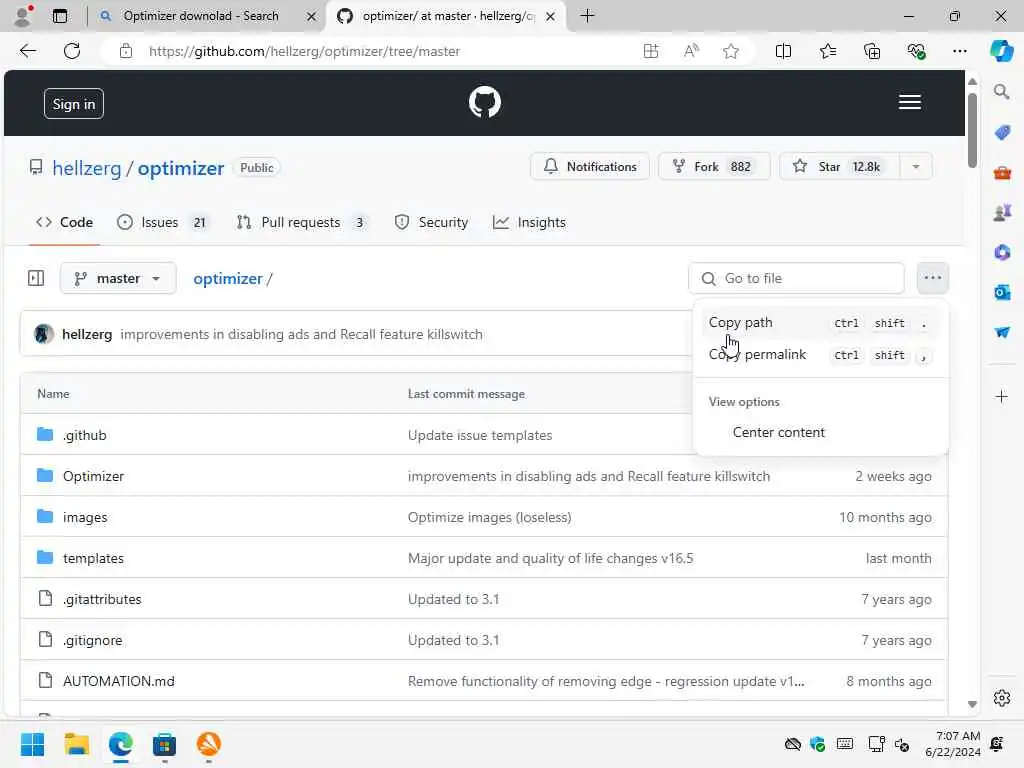This screenshot has width=1024, height=768.
Task: Open the hamburger navigation menu
Action: (x=909, y=103)
